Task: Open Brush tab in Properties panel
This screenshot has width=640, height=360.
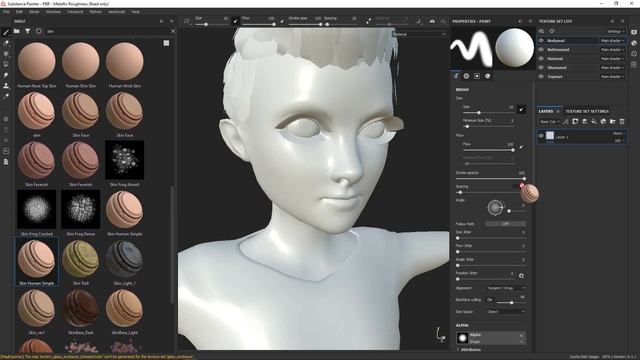Action: pyautogui.click(x=456, y=76)
